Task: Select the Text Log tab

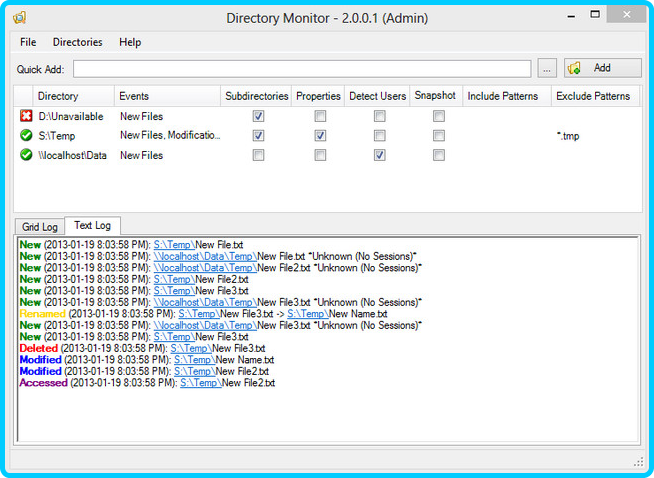Action: pyautogui.click(x=93, y=226)
